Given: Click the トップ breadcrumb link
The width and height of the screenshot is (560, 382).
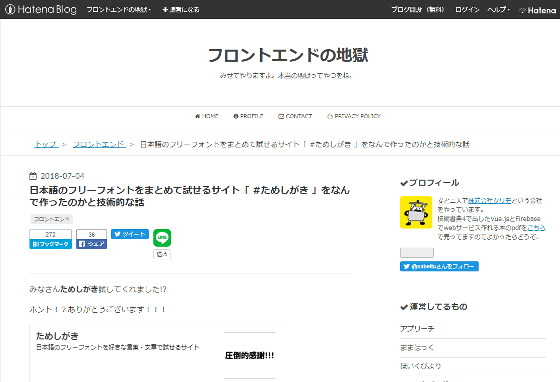Looking at the screenshot, I should (46, 144).
